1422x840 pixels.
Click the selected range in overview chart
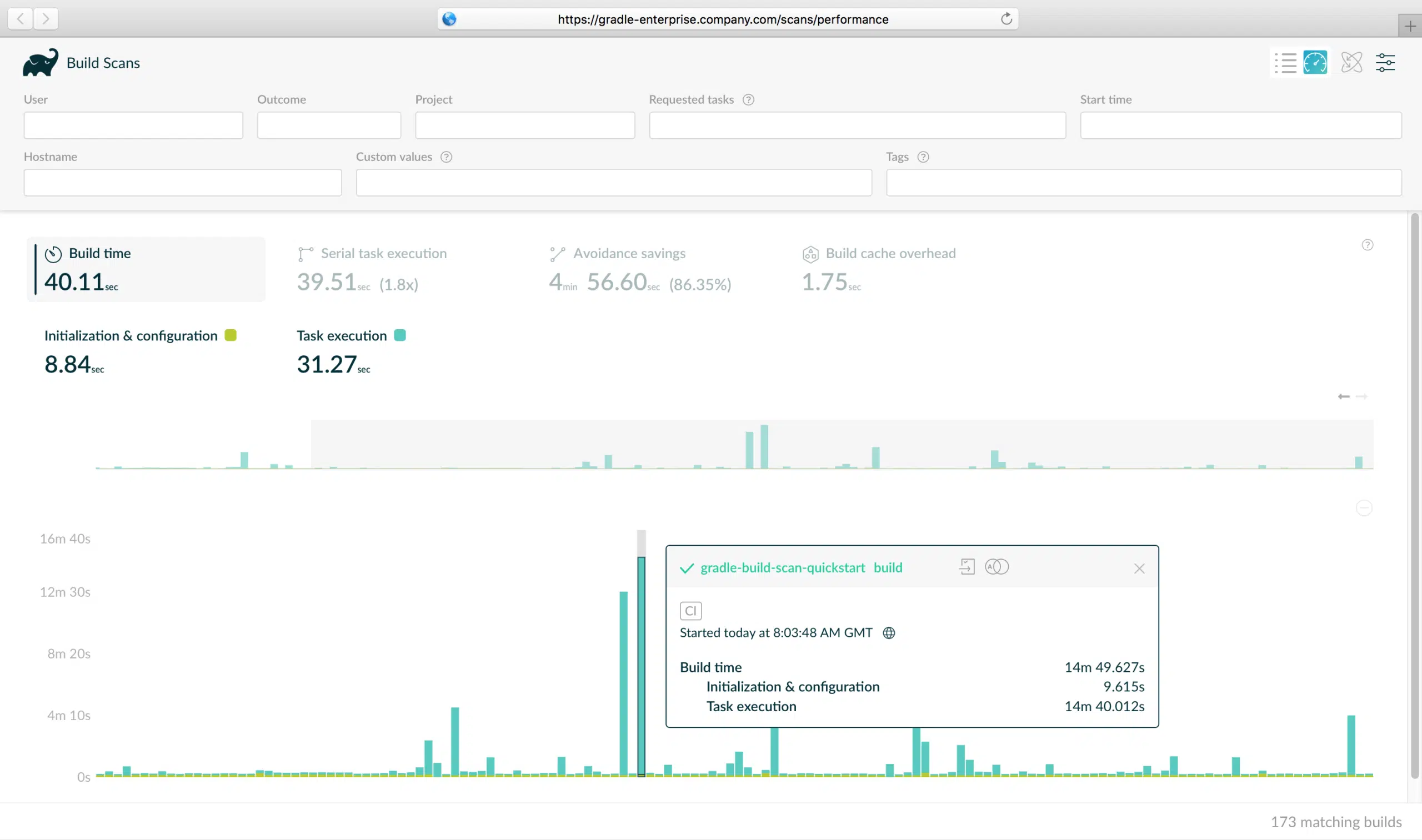842,444
